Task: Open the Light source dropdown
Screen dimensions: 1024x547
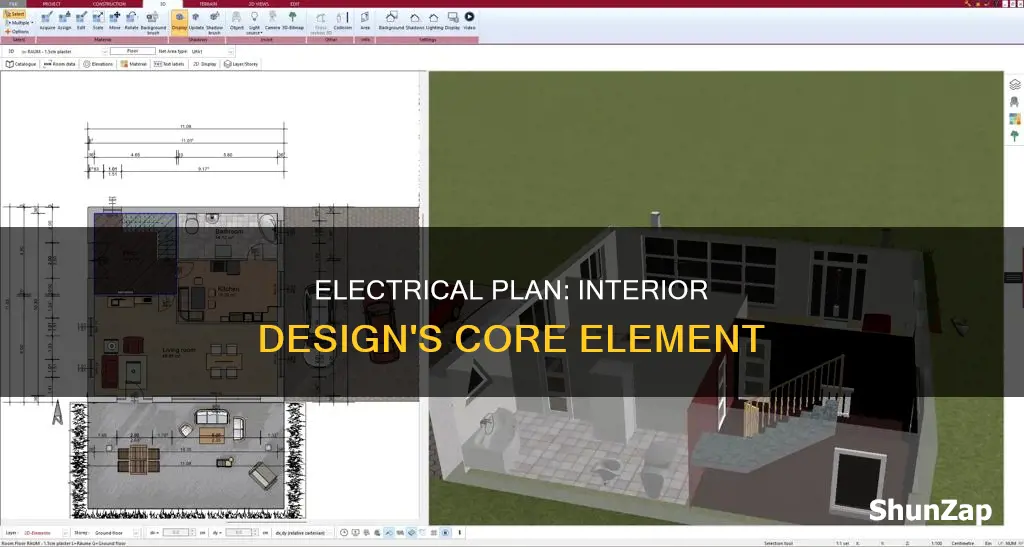Action: (255, 22)
